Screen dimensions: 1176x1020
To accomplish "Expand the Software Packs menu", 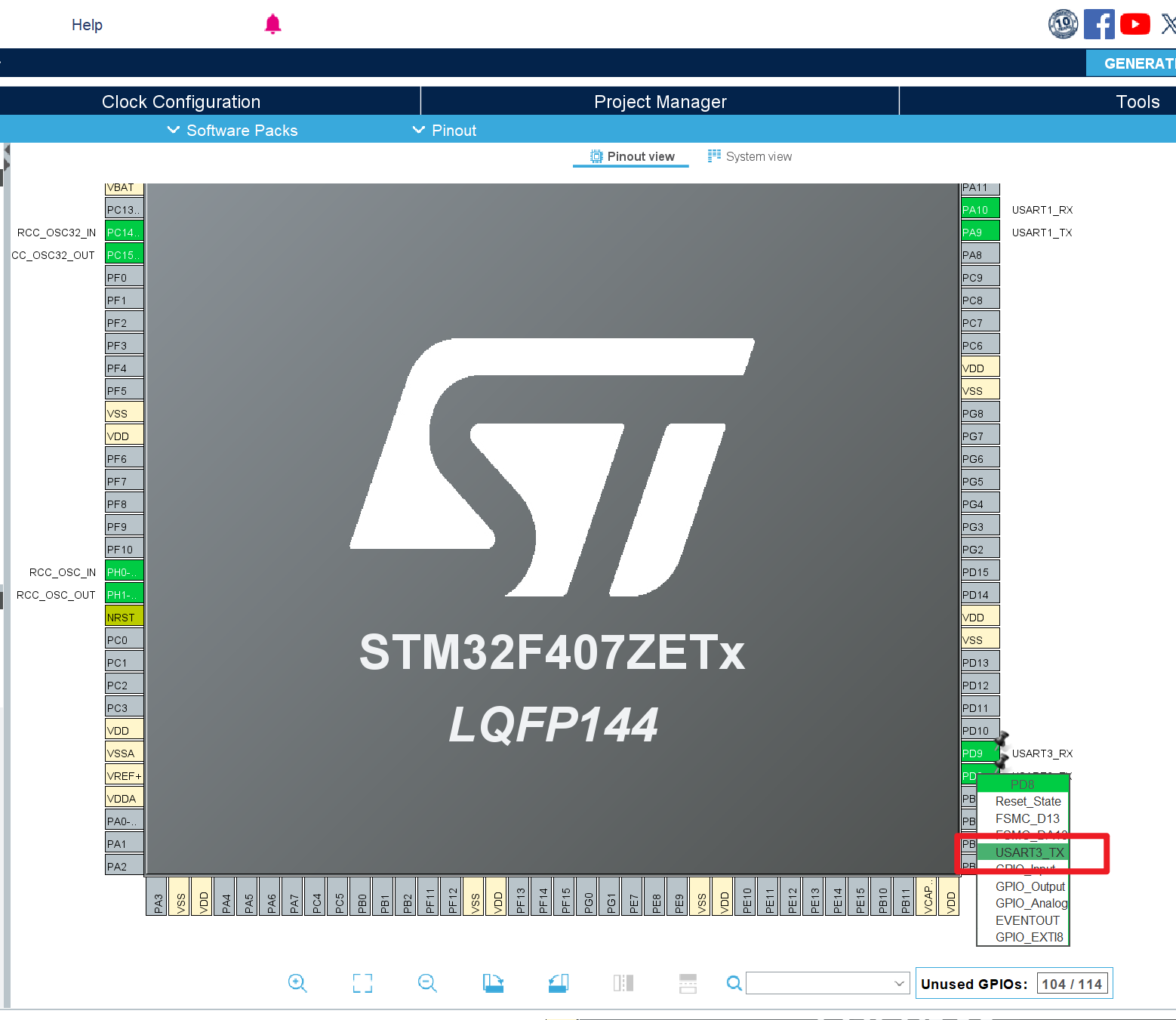I will 232,130.
